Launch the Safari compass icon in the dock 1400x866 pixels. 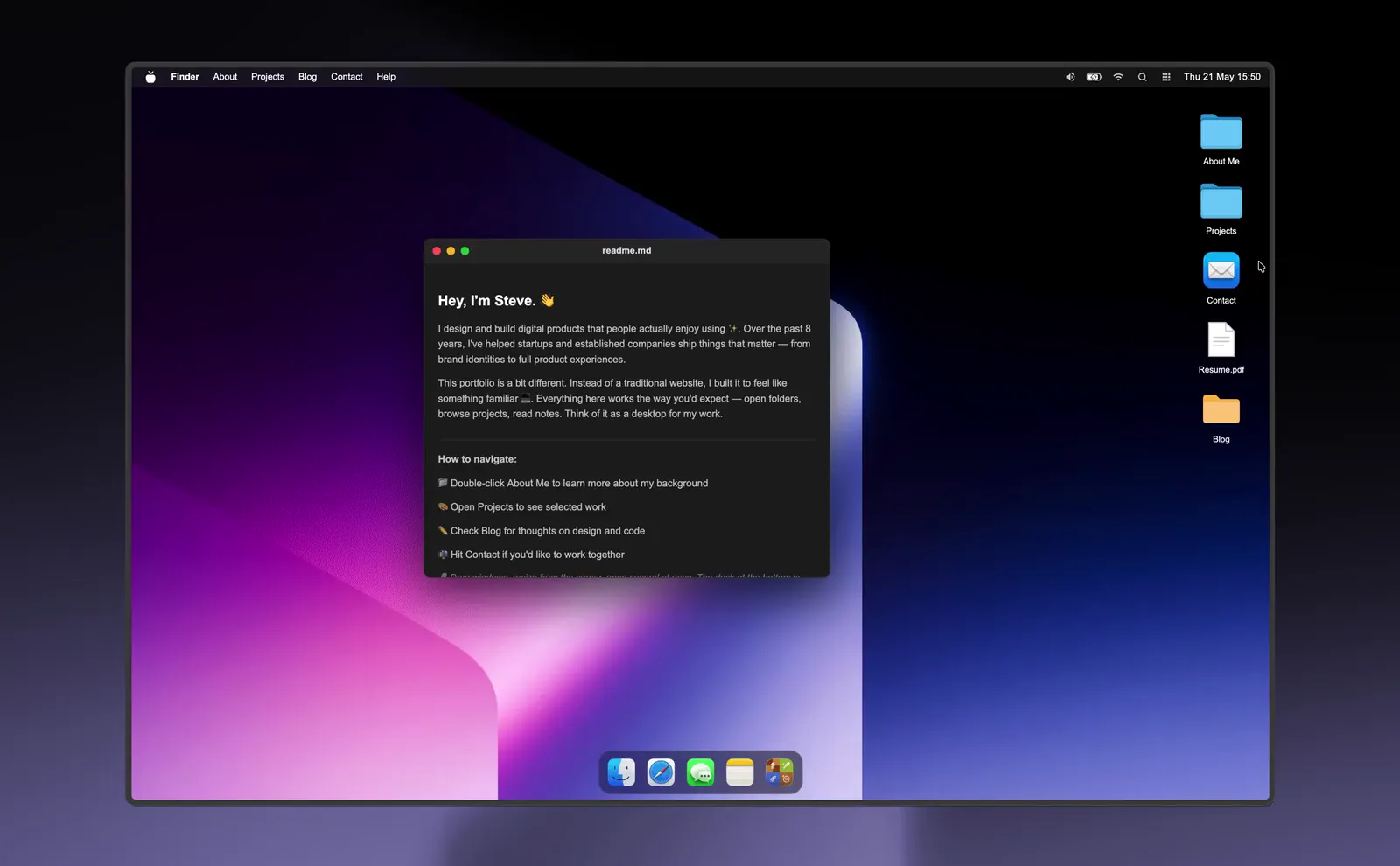(x=661, y=772)
